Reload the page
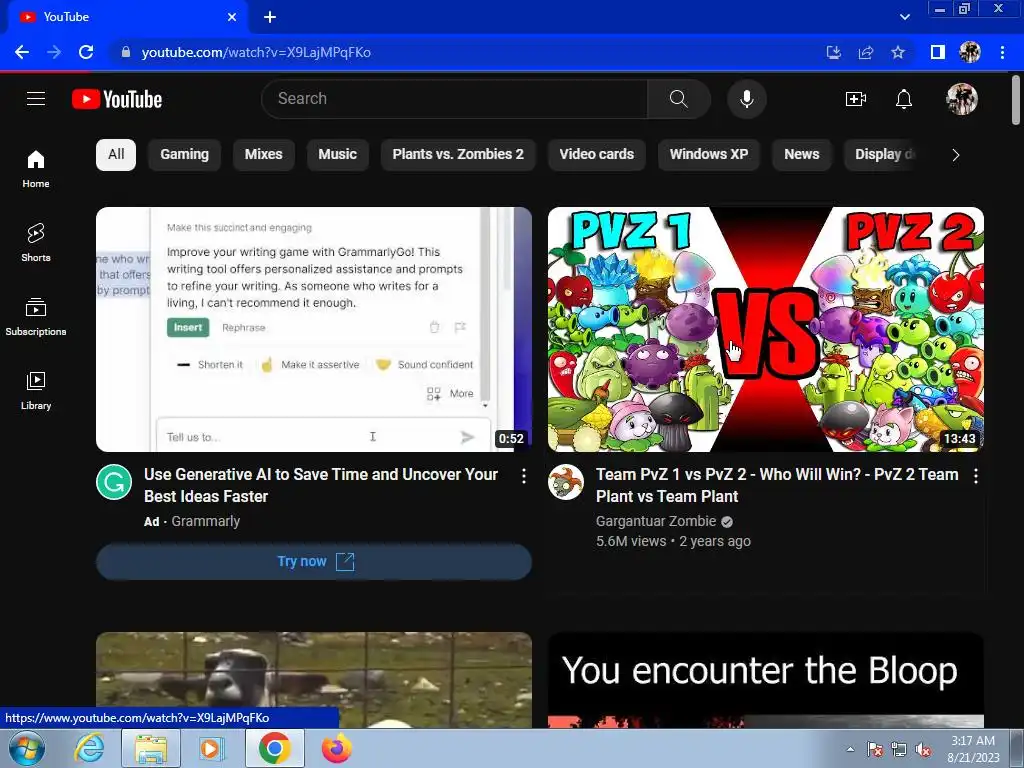 [86, 52]
